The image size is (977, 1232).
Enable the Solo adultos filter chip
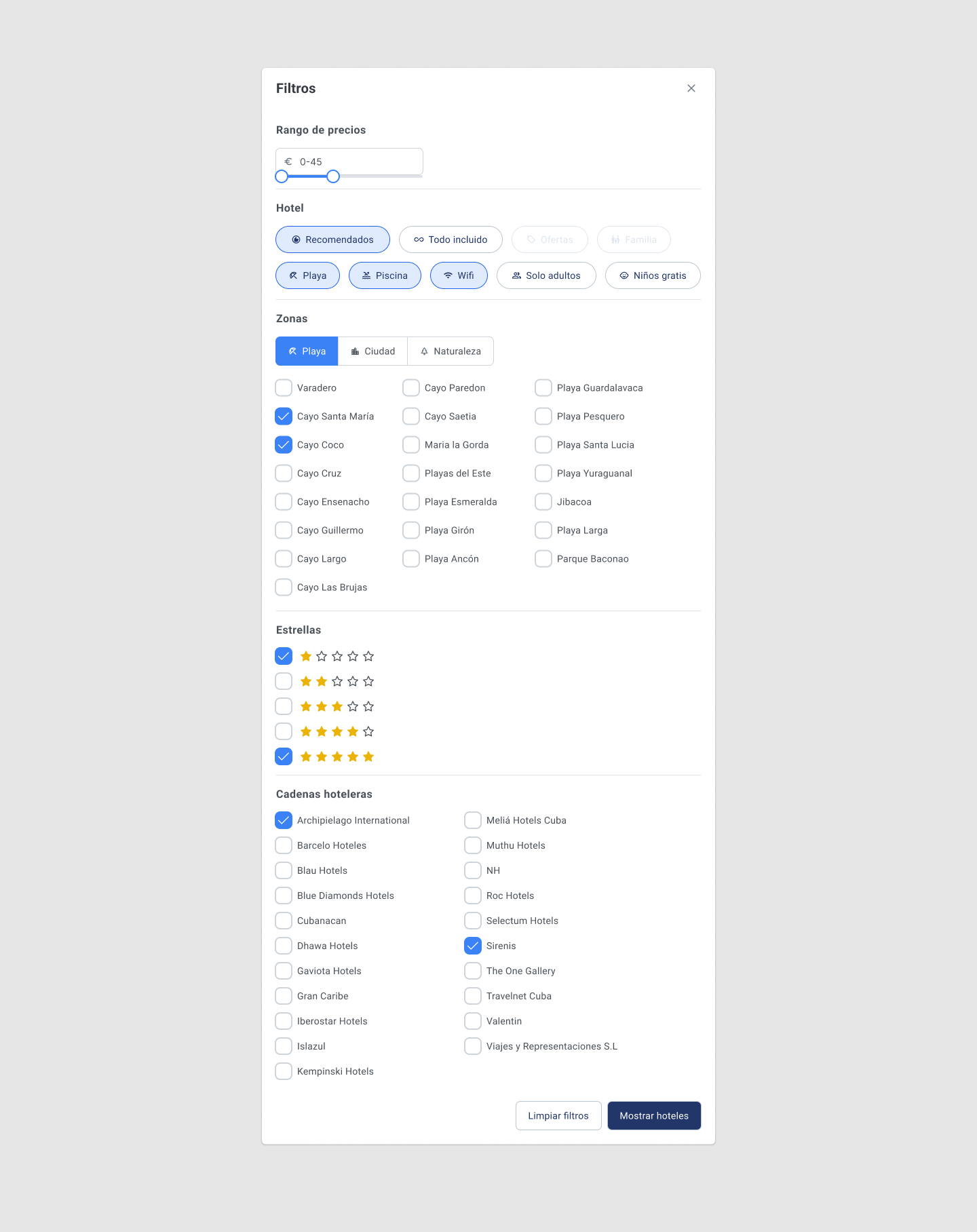pyautogui.click(x=546, y=275)
